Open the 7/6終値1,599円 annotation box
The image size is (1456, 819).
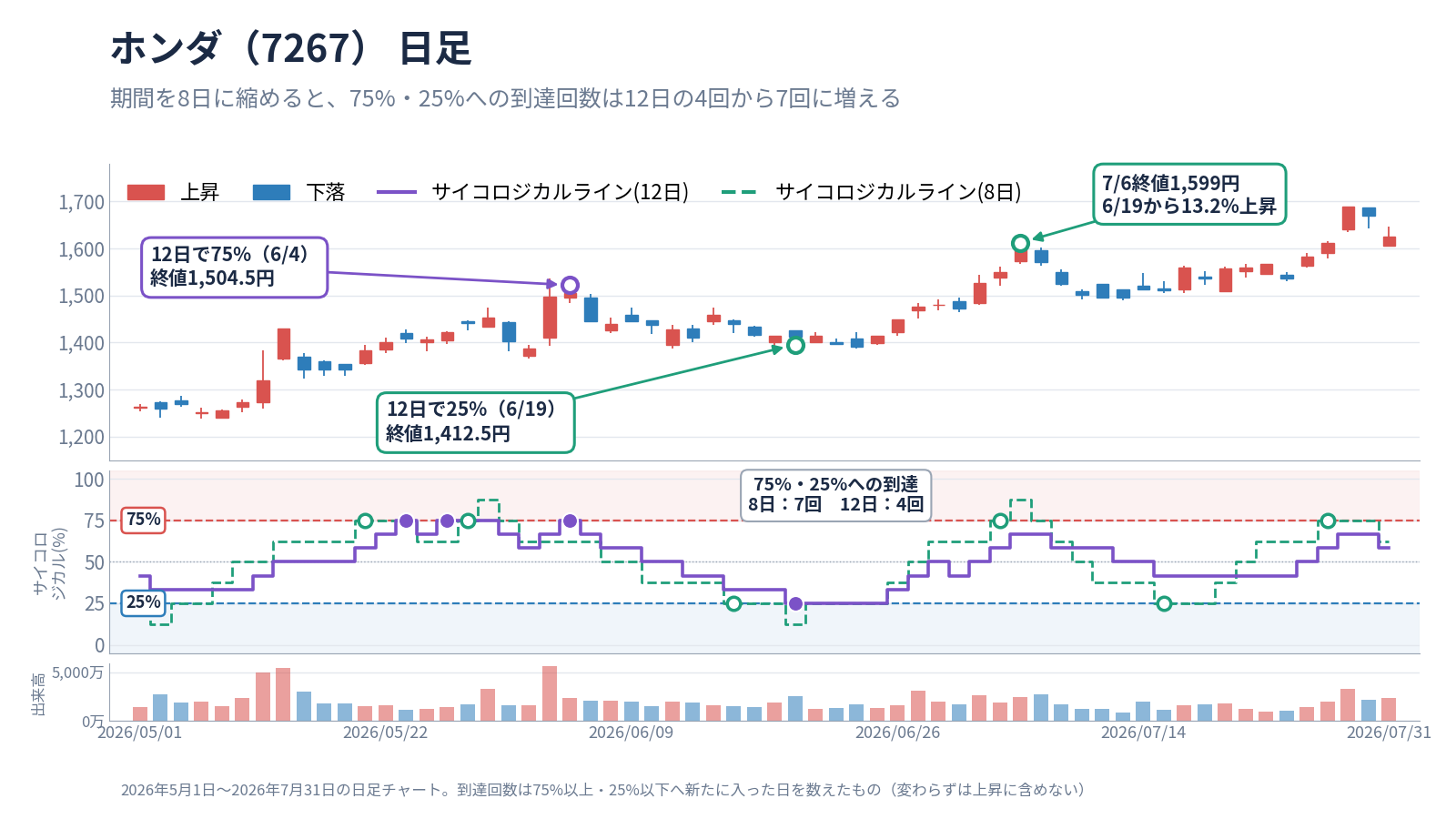pyautogui.click(x=1189, y=194)
